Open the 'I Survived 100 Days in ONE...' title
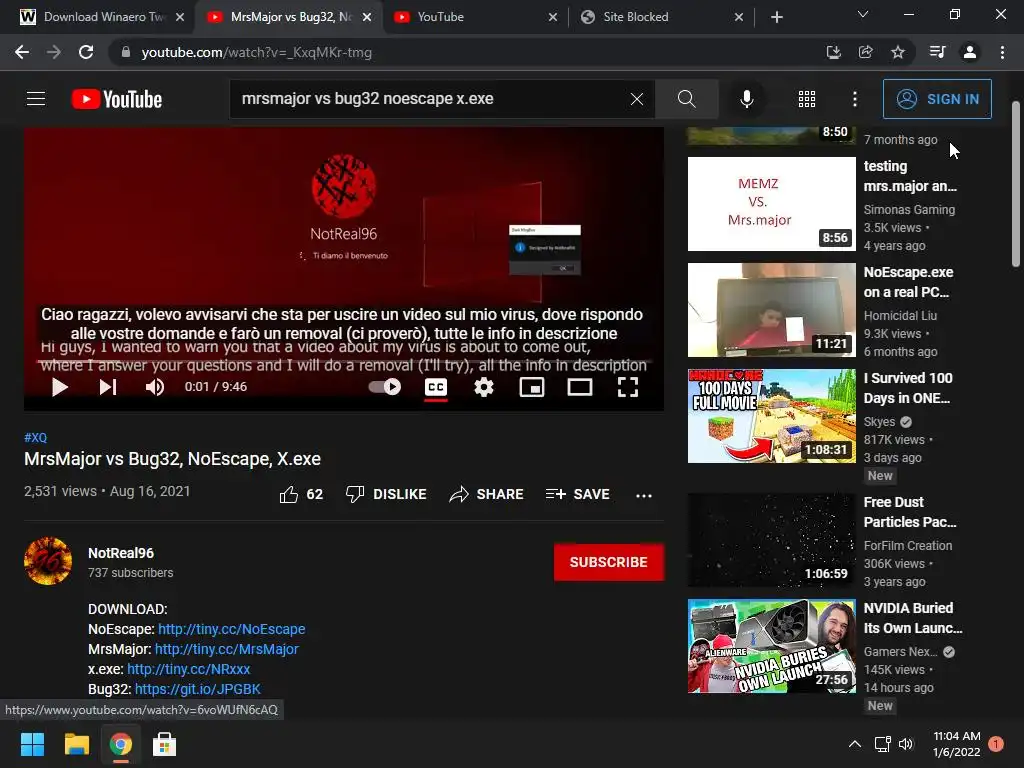The height and width of the screenshot is (768, 1024). pyautogui.click(x=908, y=388)
